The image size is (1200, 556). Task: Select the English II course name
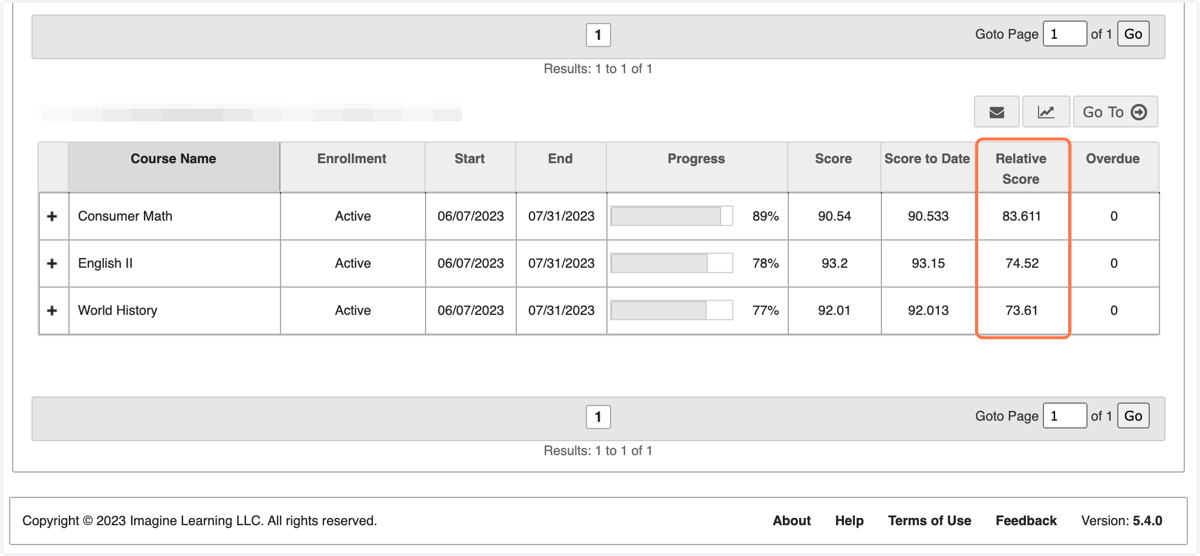[105, 263]
